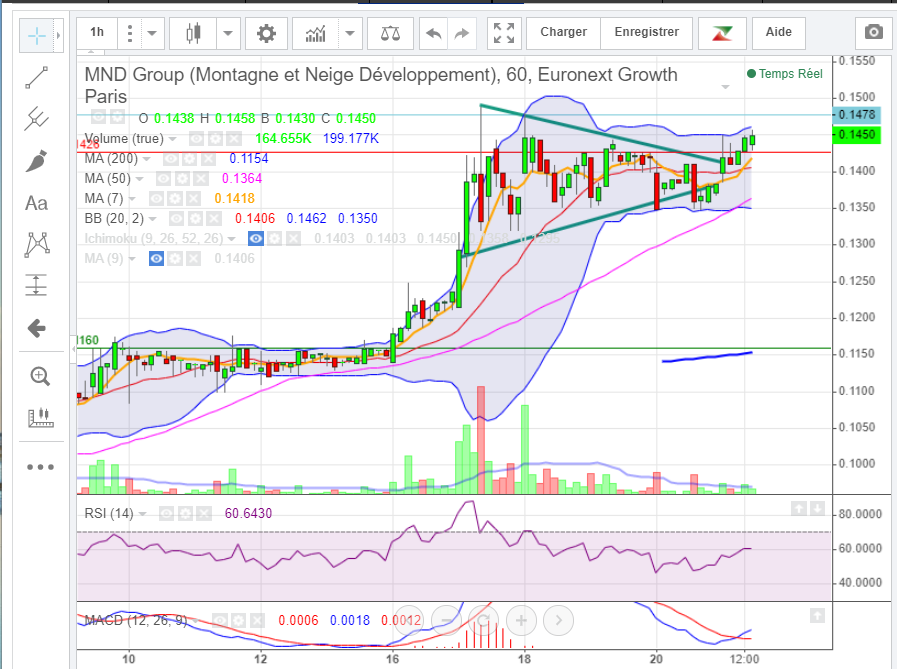Click the Enregistrer button
The width and height of the screenshot is (897, 669).
(646, 32)
